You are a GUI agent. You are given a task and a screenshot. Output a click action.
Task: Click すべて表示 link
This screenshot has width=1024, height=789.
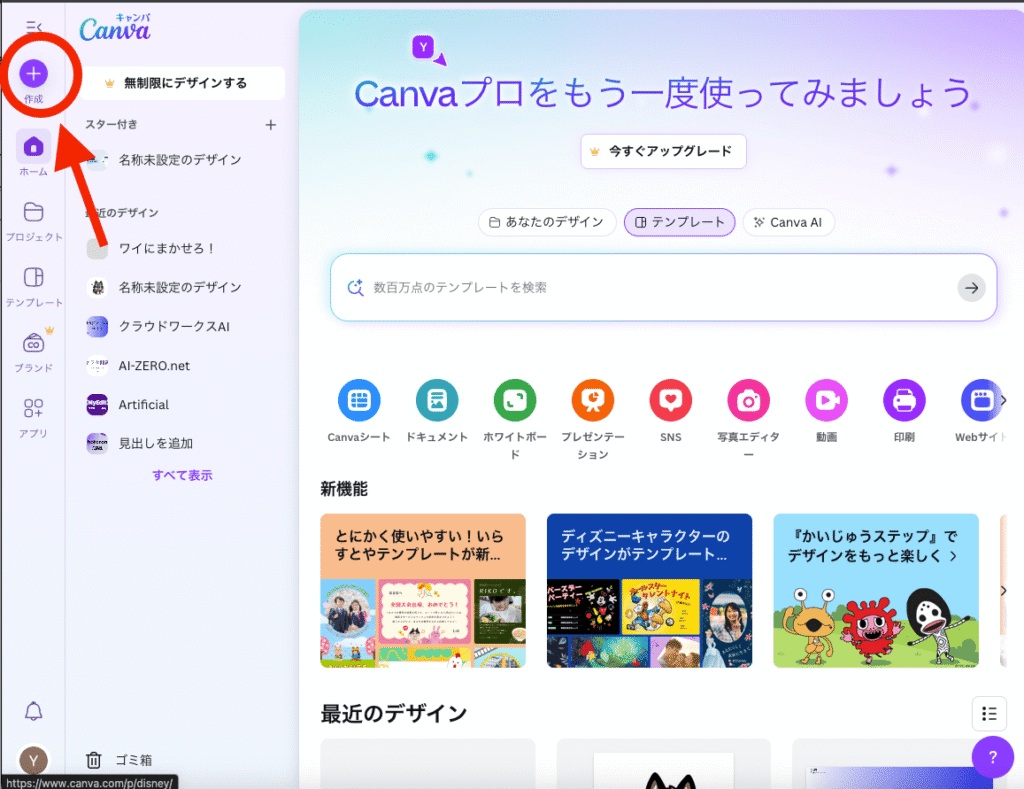click(x=182, y=475)
